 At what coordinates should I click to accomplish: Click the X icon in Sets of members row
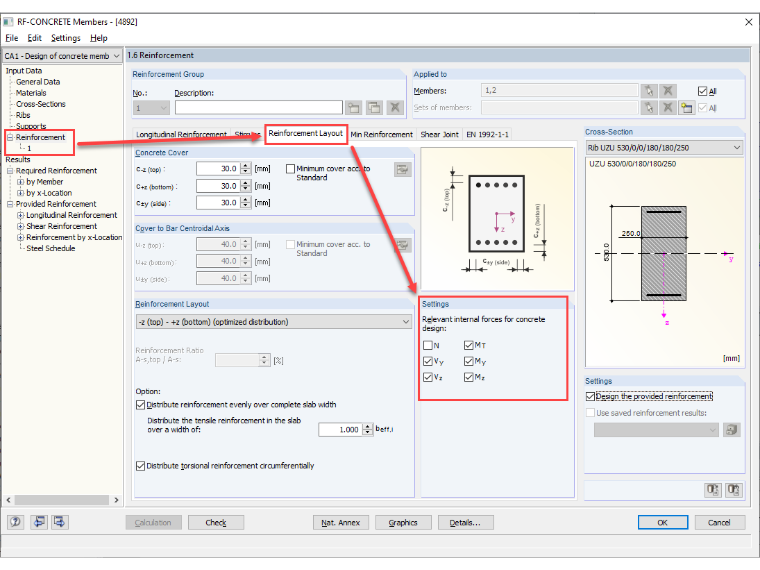click(x=667, y=108)
